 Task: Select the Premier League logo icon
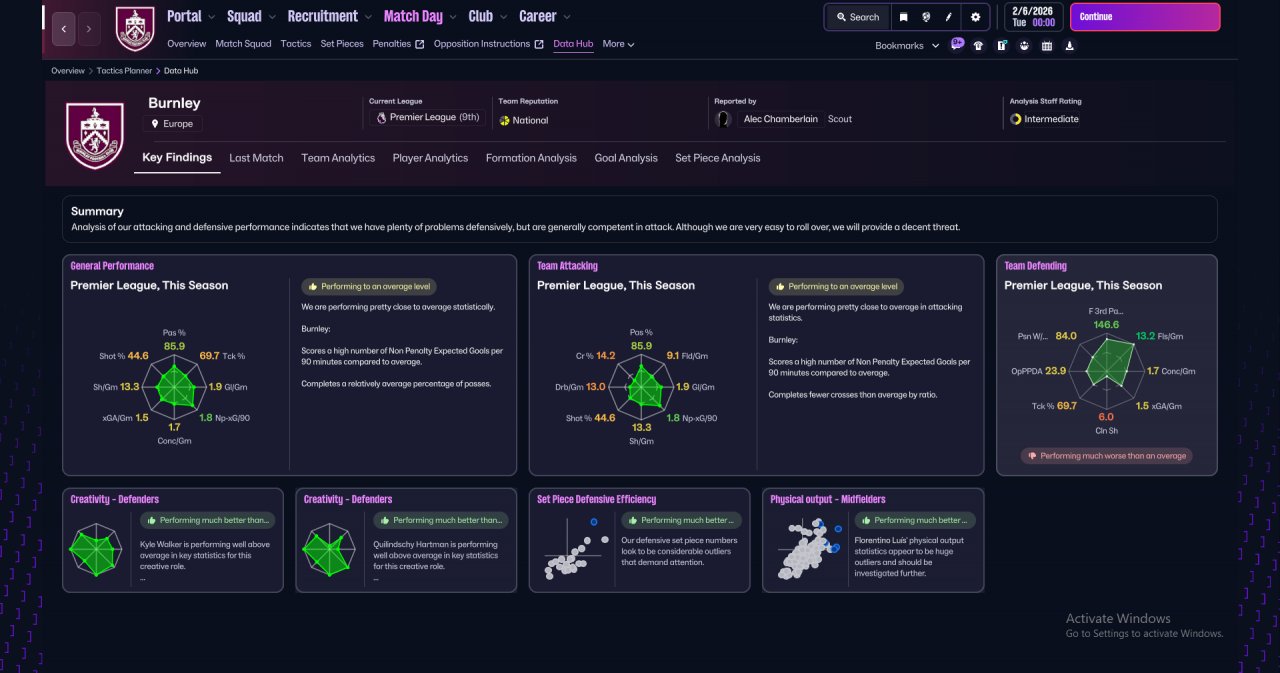click(x=381, y=118)
